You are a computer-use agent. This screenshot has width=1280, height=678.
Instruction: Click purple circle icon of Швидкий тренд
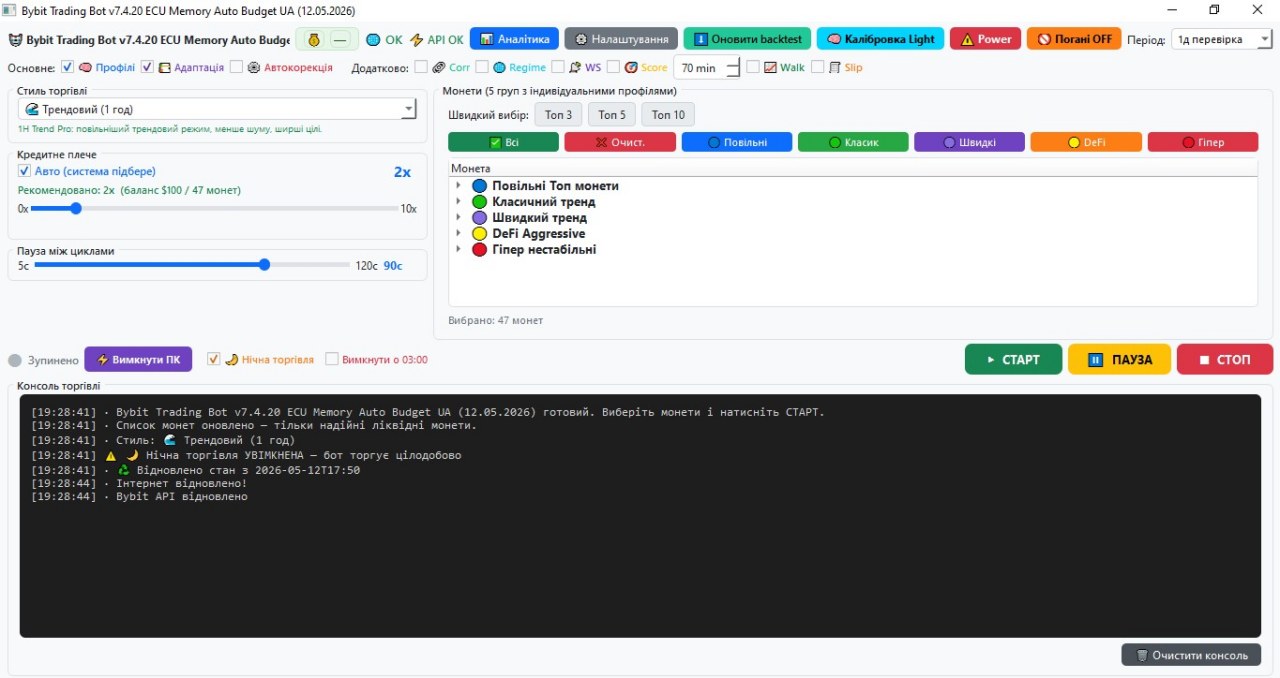click(x=479, y=217)
